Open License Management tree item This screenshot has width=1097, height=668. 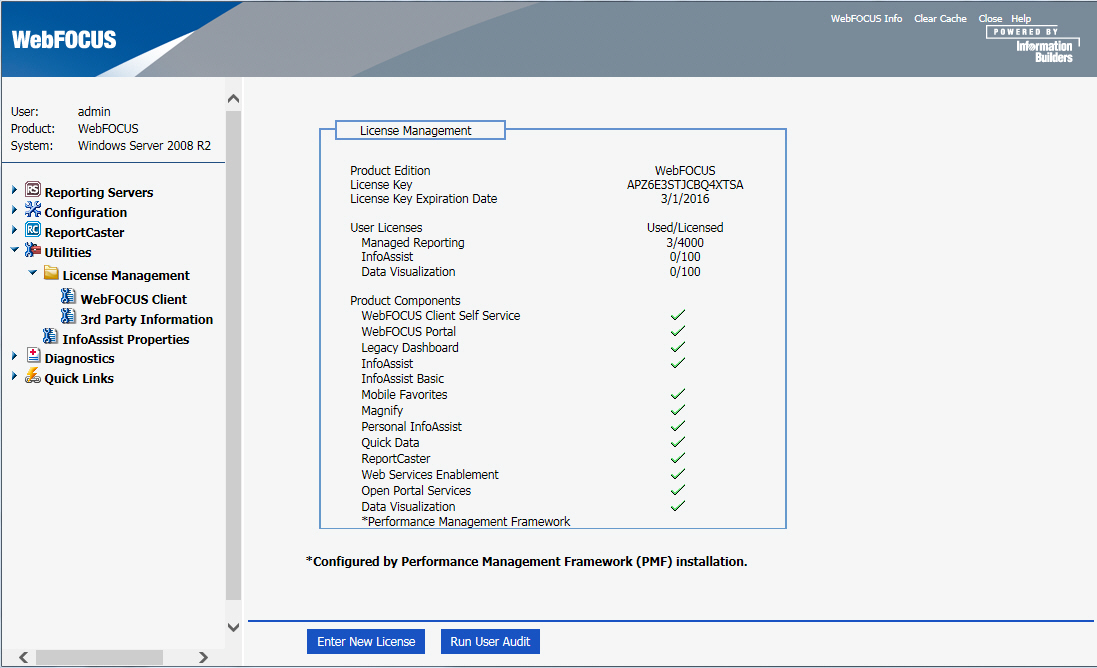(126, 276)
